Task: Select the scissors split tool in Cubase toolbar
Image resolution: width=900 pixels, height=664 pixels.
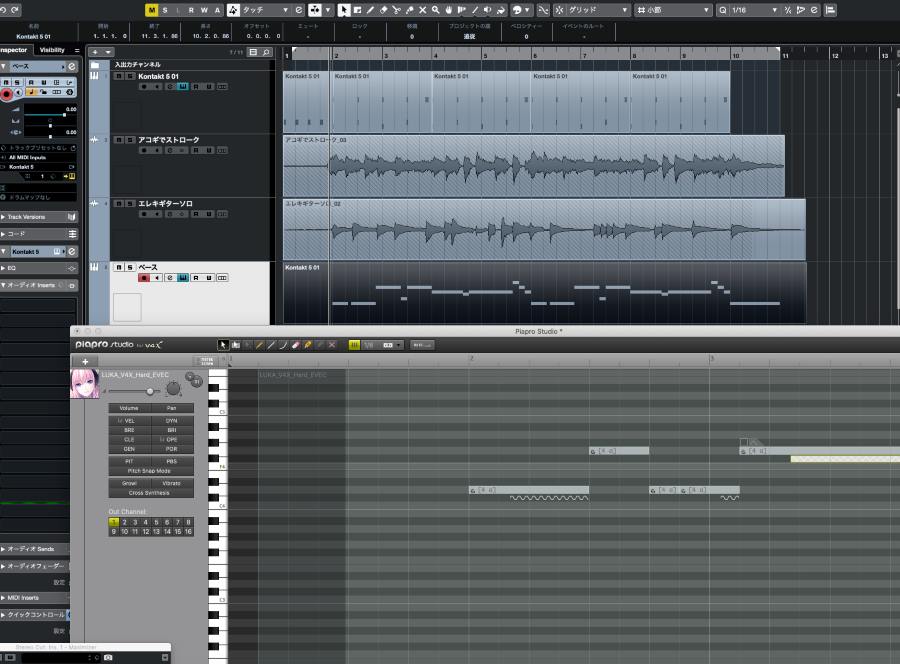Action: pyautogui.click(x=396, y=10)
